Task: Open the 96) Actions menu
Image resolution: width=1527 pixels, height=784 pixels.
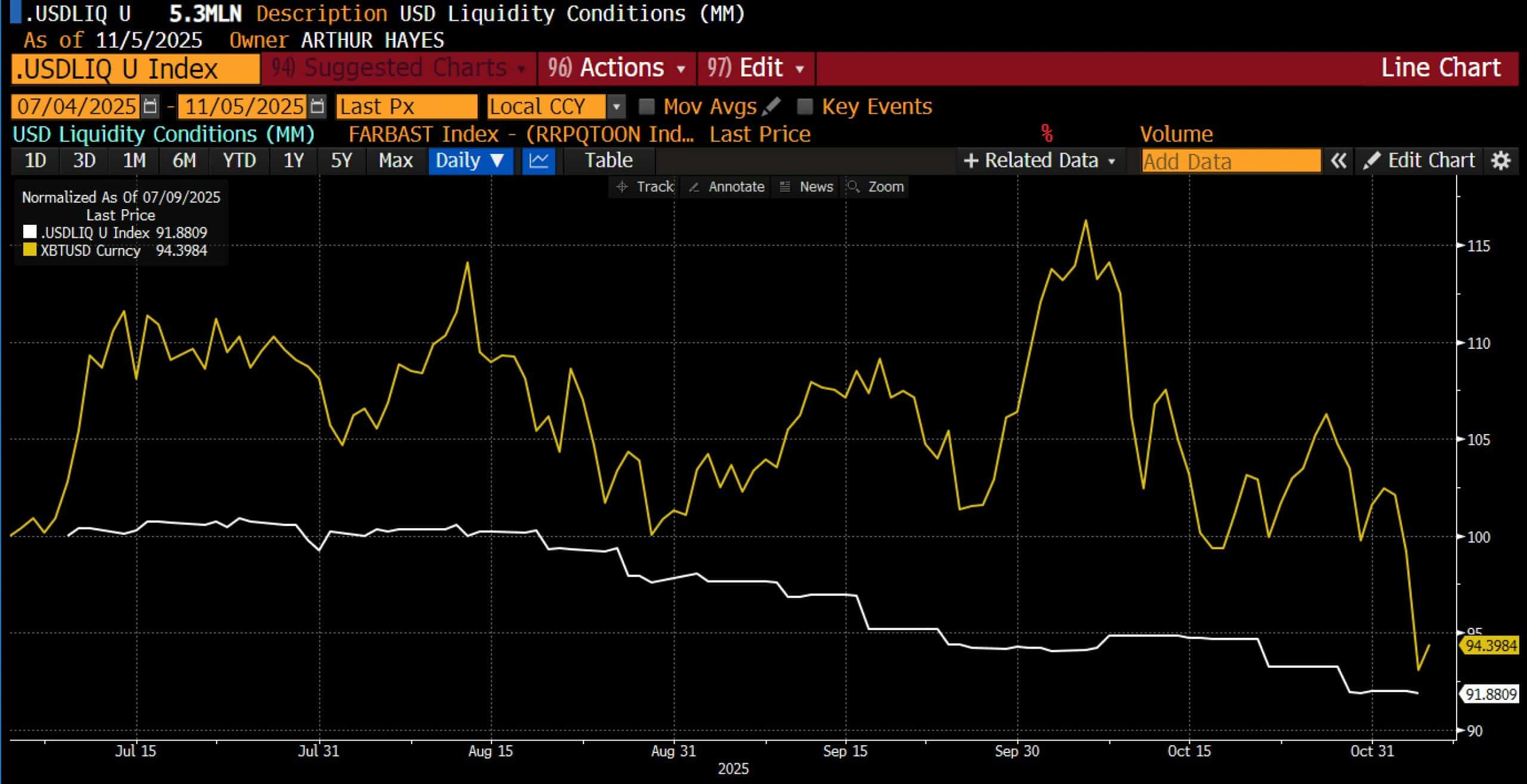Action: point(617,68)
